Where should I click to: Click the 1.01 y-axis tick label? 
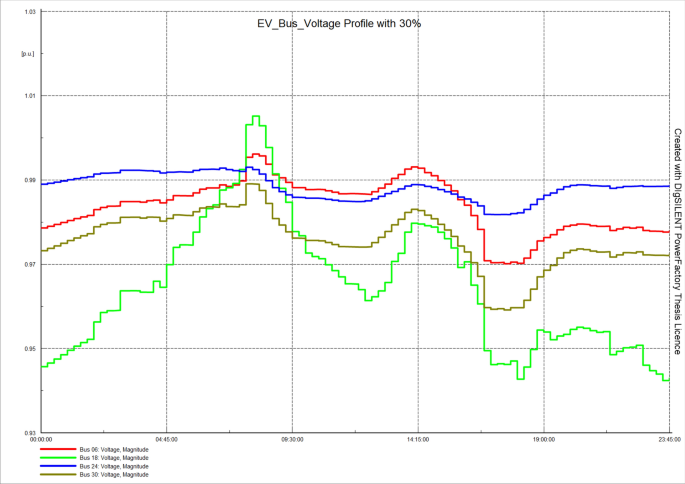point(30,96)
